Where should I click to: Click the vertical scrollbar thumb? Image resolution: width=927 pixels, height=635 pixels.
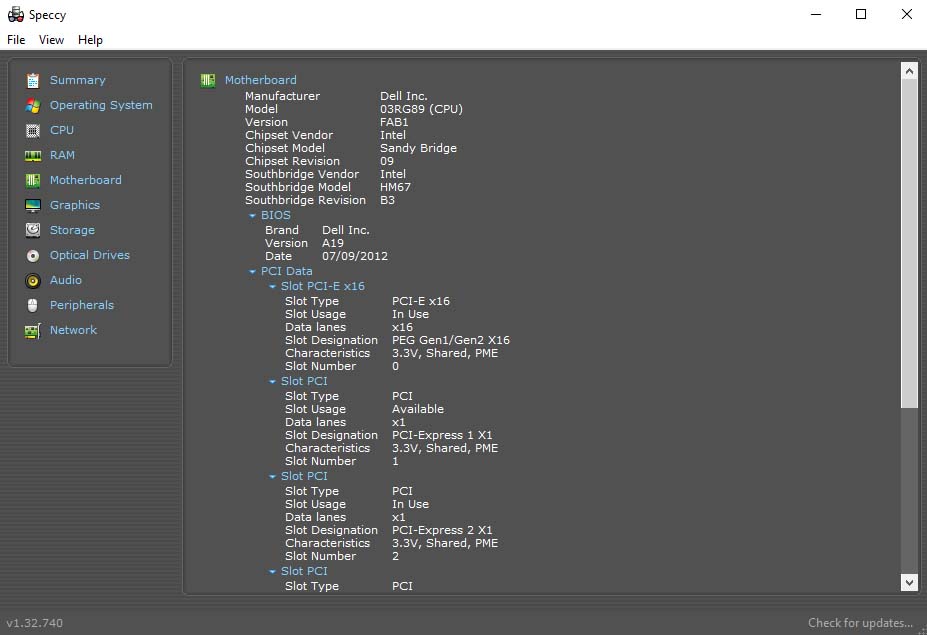coord(909,243)
